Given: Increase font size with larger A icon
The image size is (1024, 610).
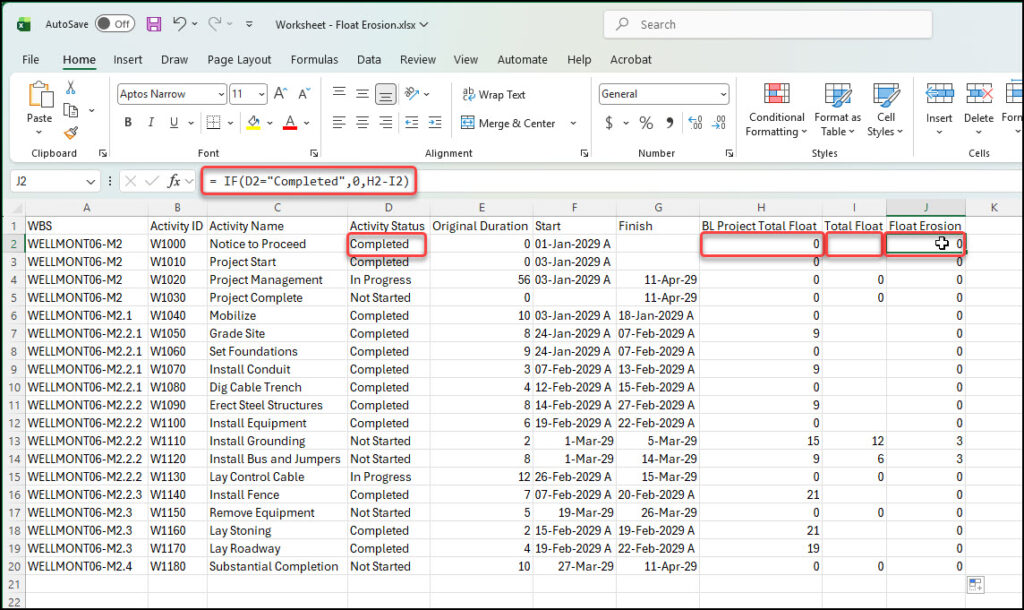Looking at the screenshot, I should pyautogui.click(x=281, y=94).
